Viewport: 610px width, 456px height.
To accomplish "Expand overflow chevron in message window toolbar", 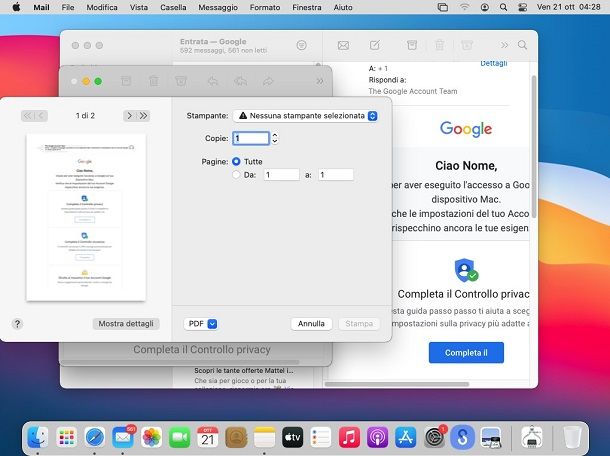I will [320, 81].
